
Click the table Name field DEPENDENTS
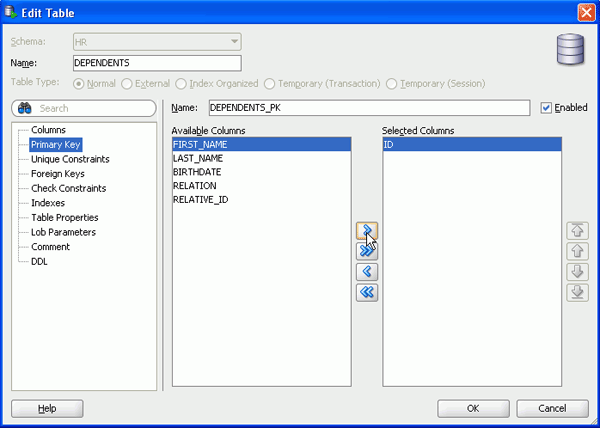click(157, 63)
